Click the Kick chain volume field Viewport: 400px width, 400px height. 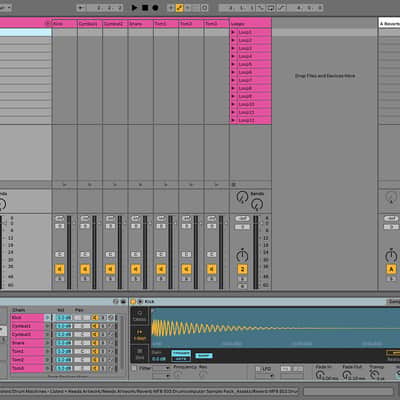(x=64, y=318)
